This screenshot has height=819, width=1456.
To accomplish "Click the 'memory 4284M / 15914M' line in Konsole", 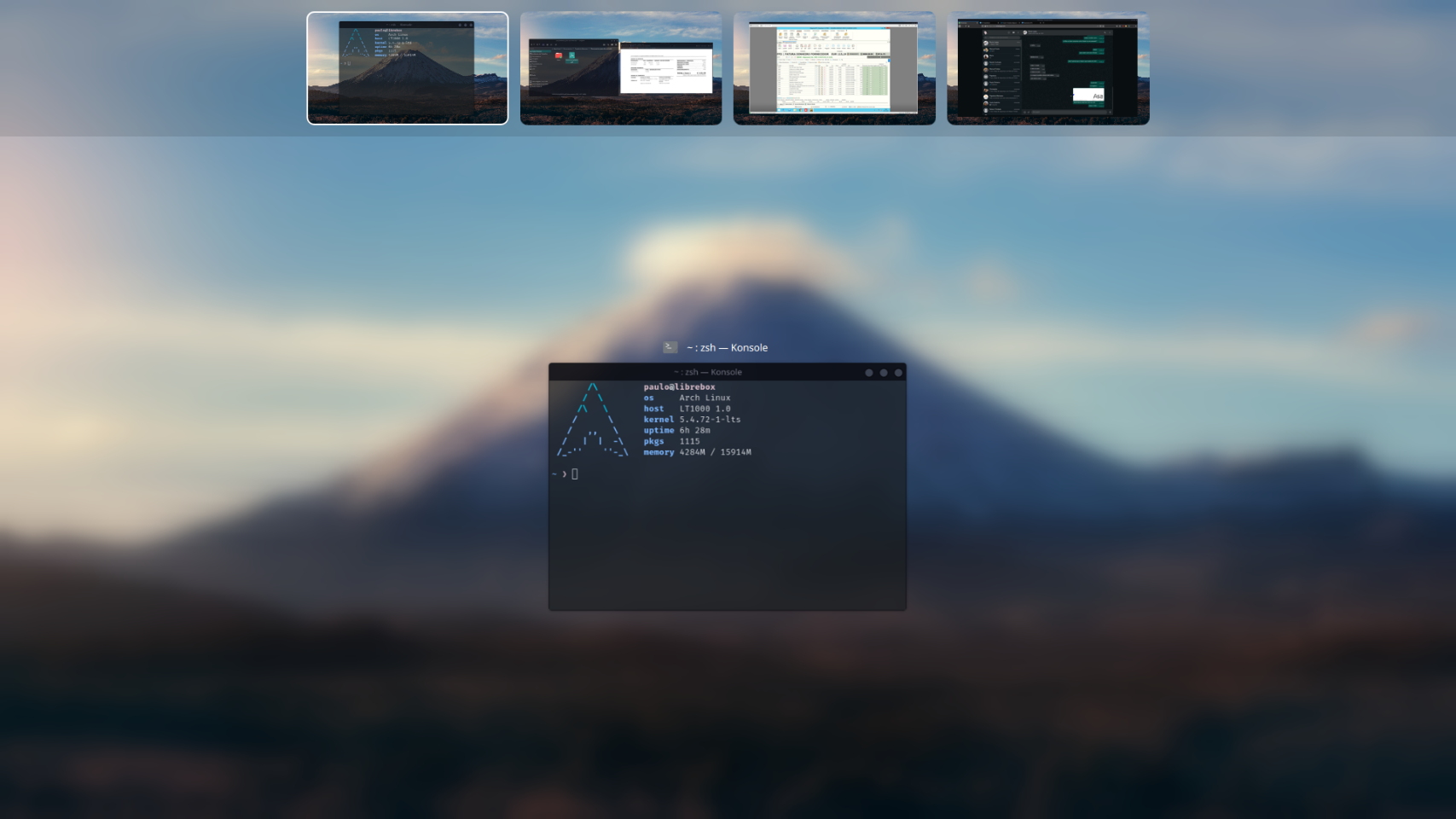I will tap(697, 452).
